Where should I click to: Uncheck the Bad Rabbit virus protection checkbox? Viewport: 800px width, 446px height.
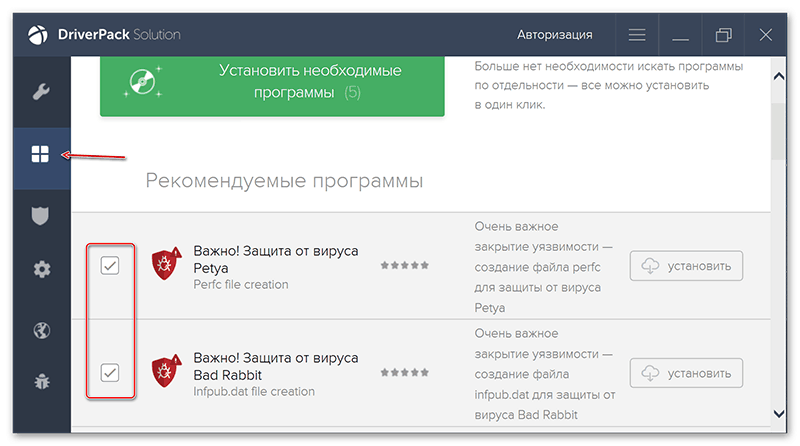[110, 373]
